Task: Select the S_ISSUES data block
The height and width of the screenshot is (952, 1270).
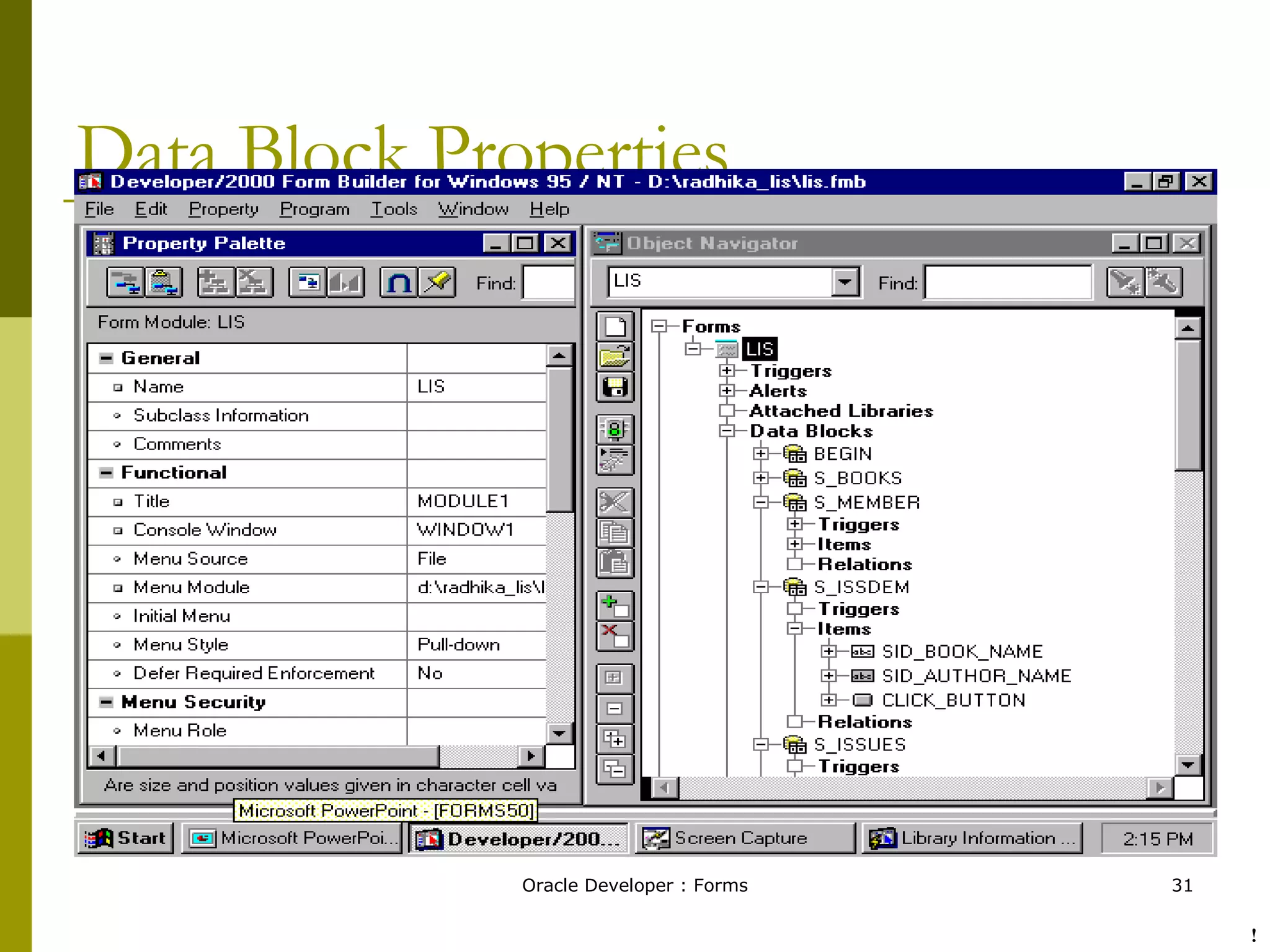Action: point(859,744)
